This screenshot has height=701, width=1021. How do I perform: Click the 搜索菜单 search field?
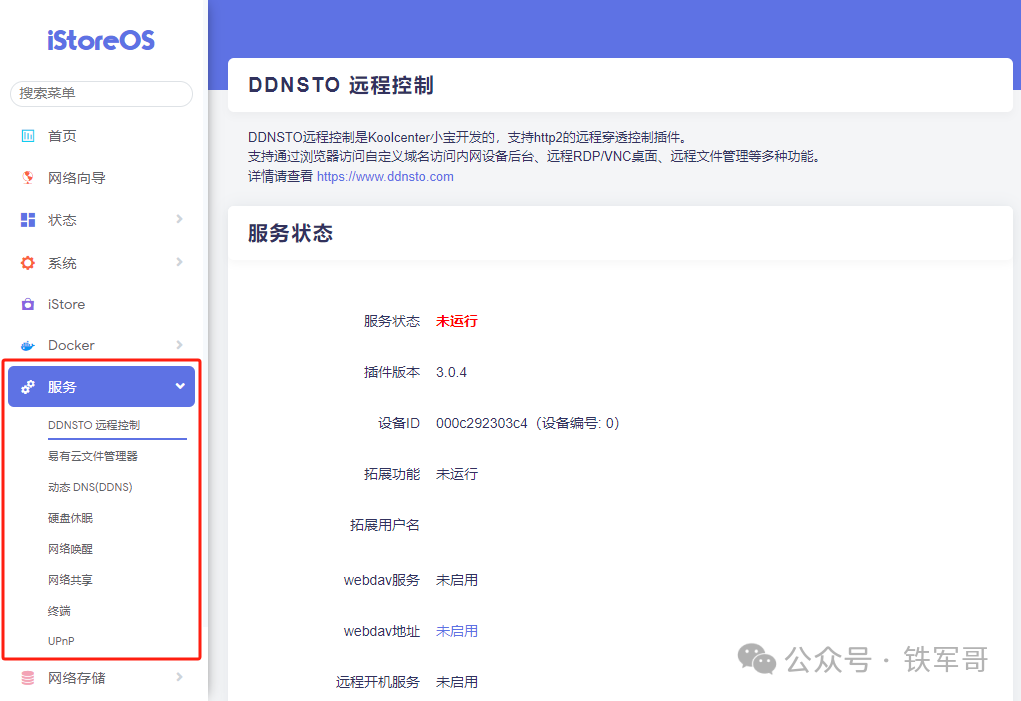tap(100, 93)
